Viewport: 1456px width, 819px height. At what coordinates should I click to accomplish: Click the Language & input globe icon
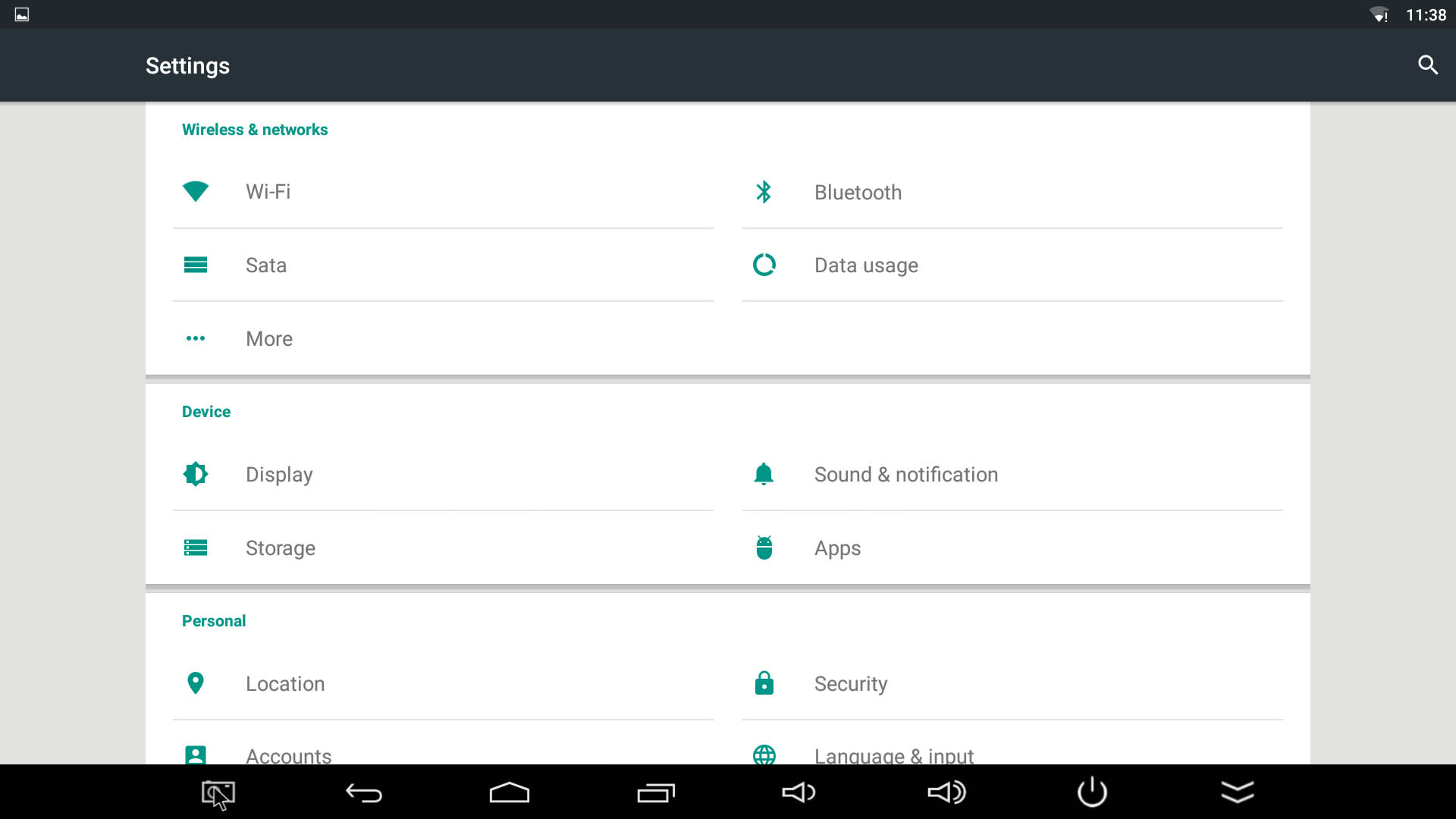(764, 755)
